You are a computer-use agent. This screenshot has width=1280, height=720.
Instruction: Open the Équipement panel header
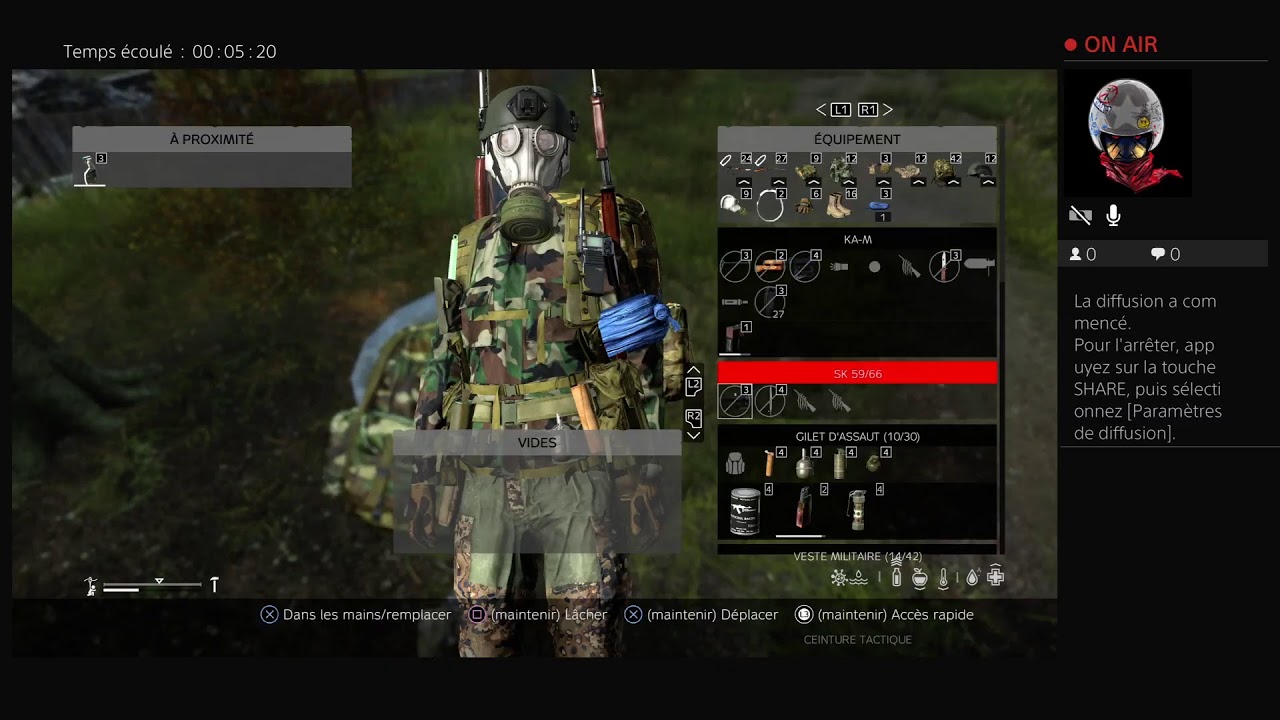857,139
